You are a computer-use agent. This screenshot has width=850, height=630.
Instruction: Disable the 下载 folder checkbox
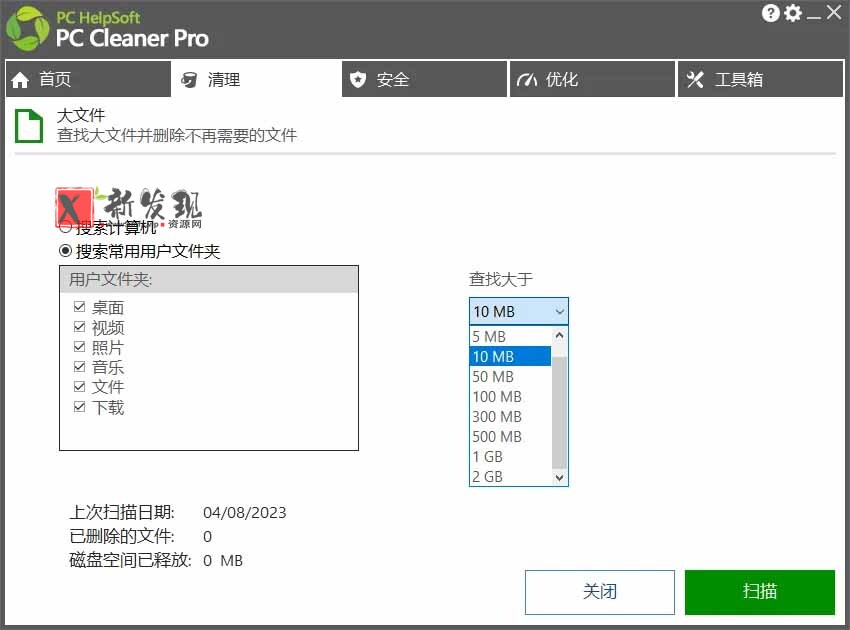(x=79, y=407)
